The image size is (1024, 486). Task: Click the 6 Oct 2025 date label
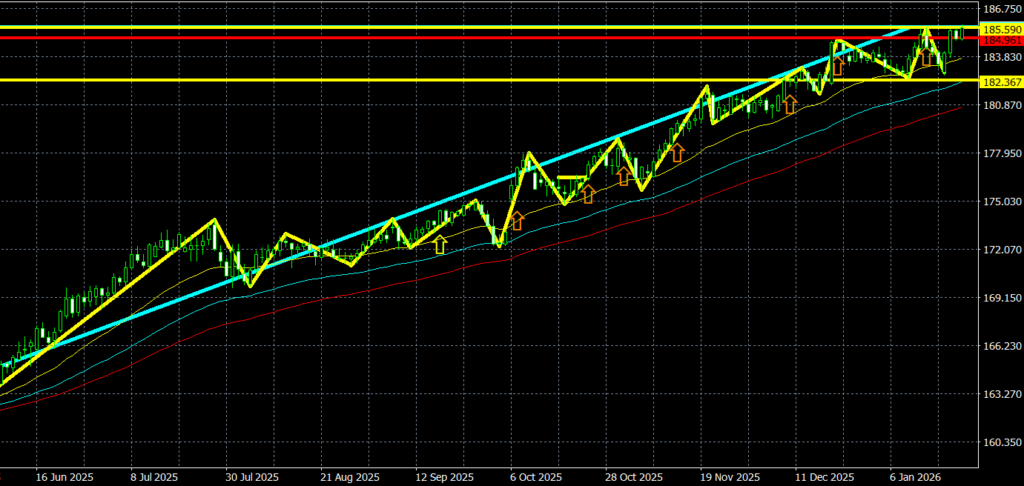click(x=536, y=477)
